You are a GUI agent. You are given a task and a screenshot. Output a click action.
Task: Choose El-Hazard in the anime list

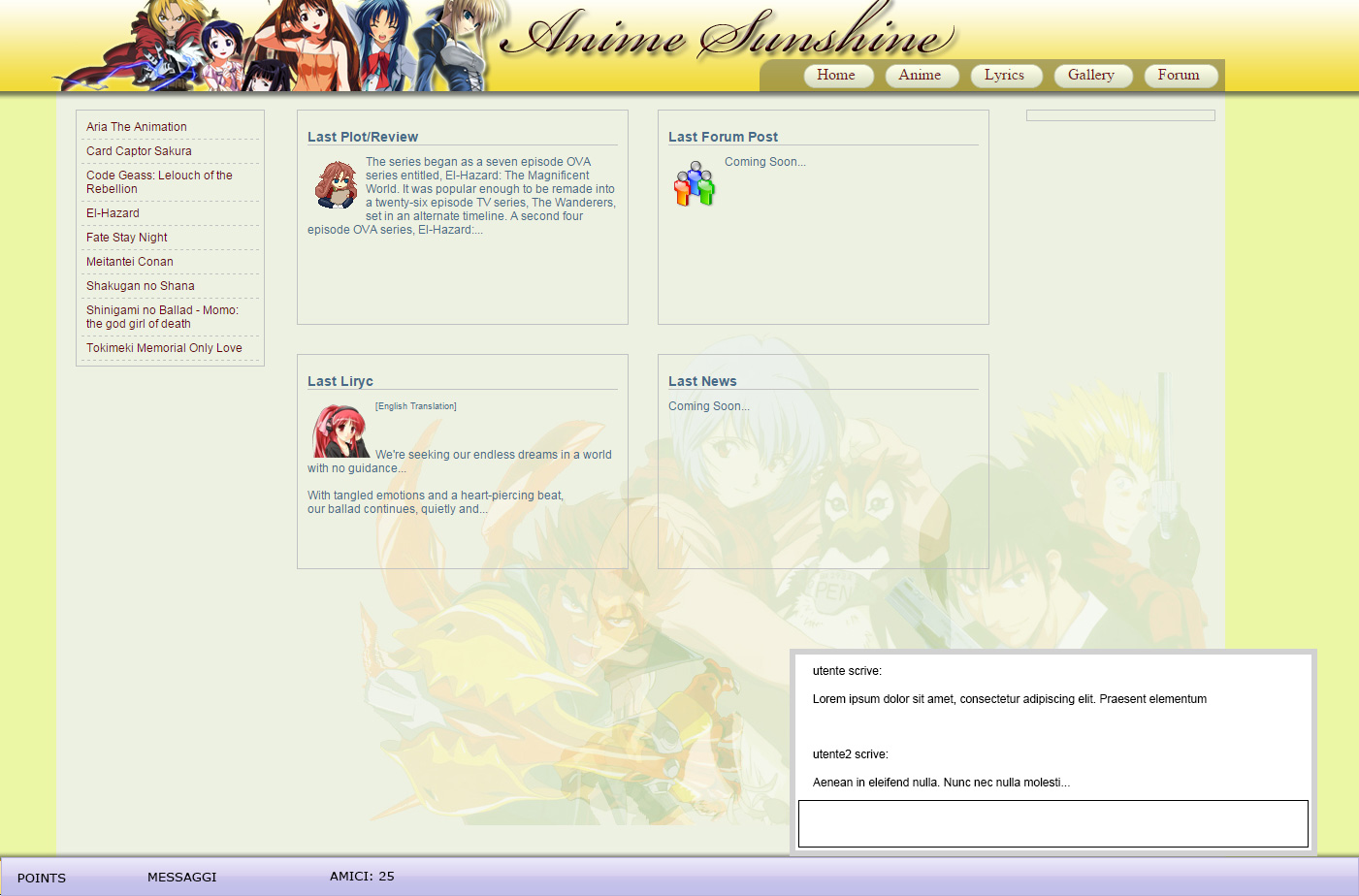[113, 213]
